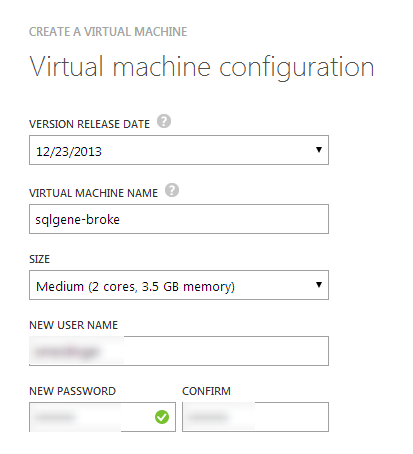The image size is (413, 454).
Task: Click the Confirm password input field
Action: pyautogui.click(x=255, y=417)
